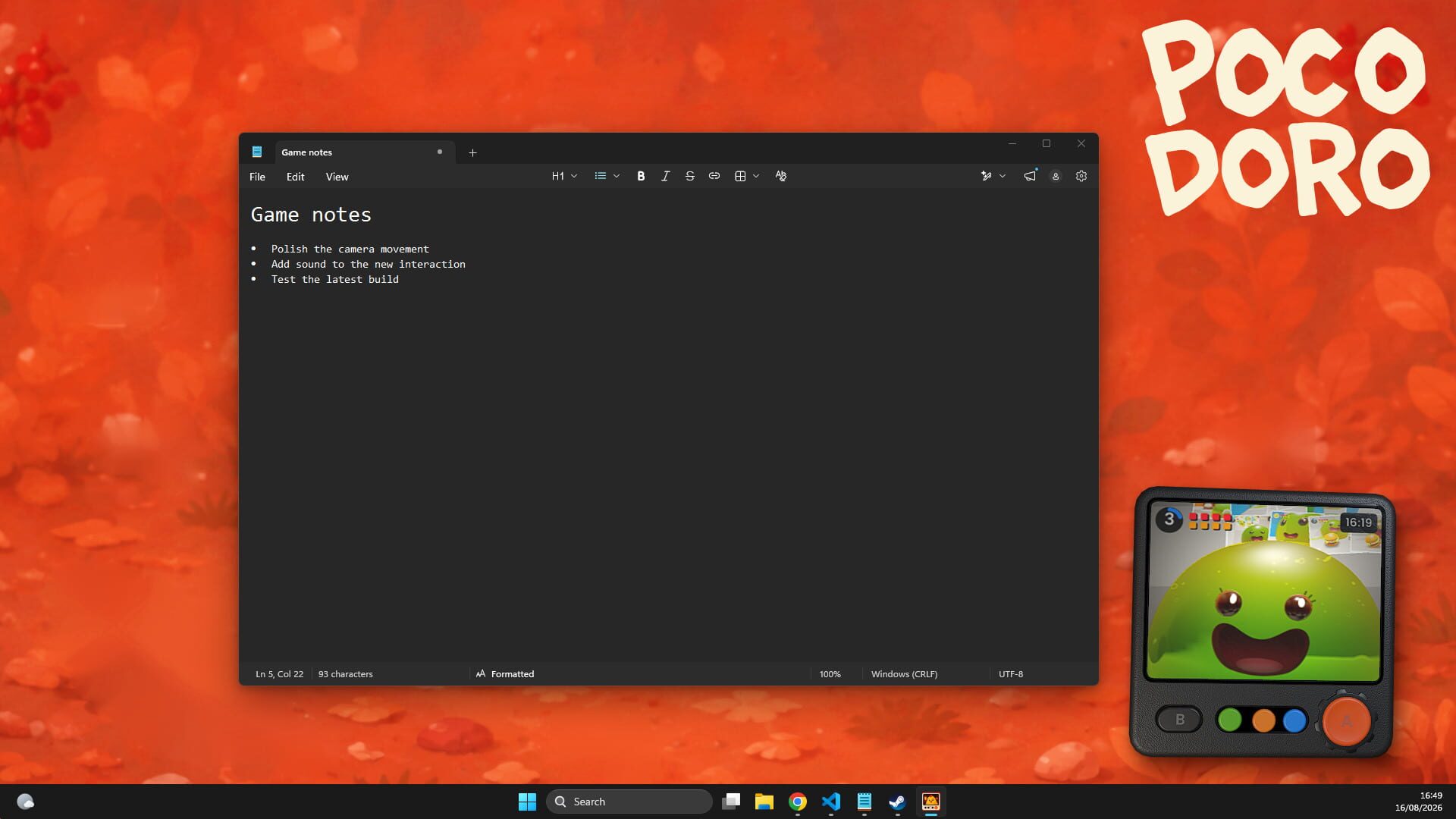Close the Game notes tab via its unsaved-changes dot

tap(440, 152)
